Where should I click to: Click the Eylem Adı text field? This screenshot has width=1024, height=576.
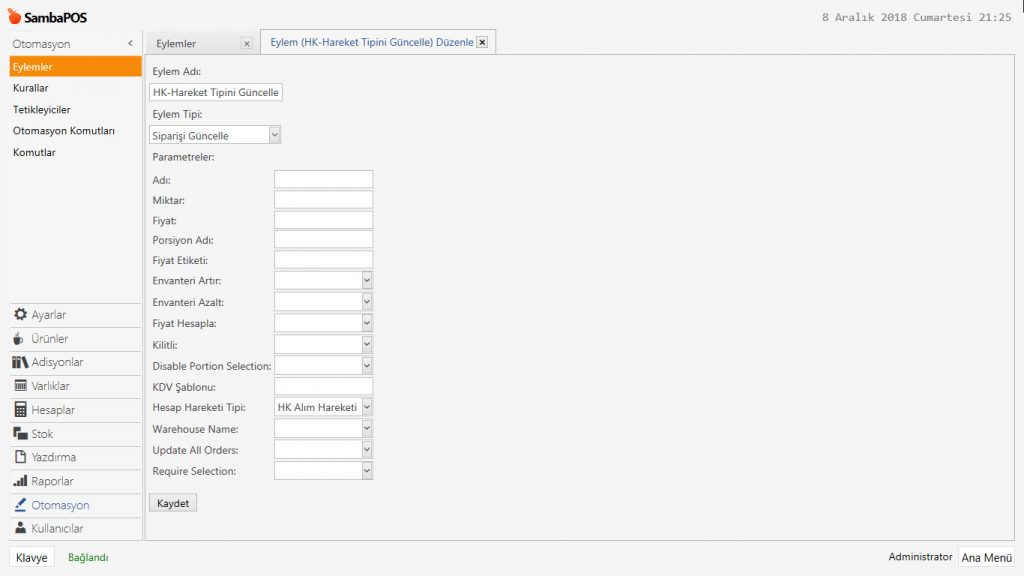tap(216, 92)
